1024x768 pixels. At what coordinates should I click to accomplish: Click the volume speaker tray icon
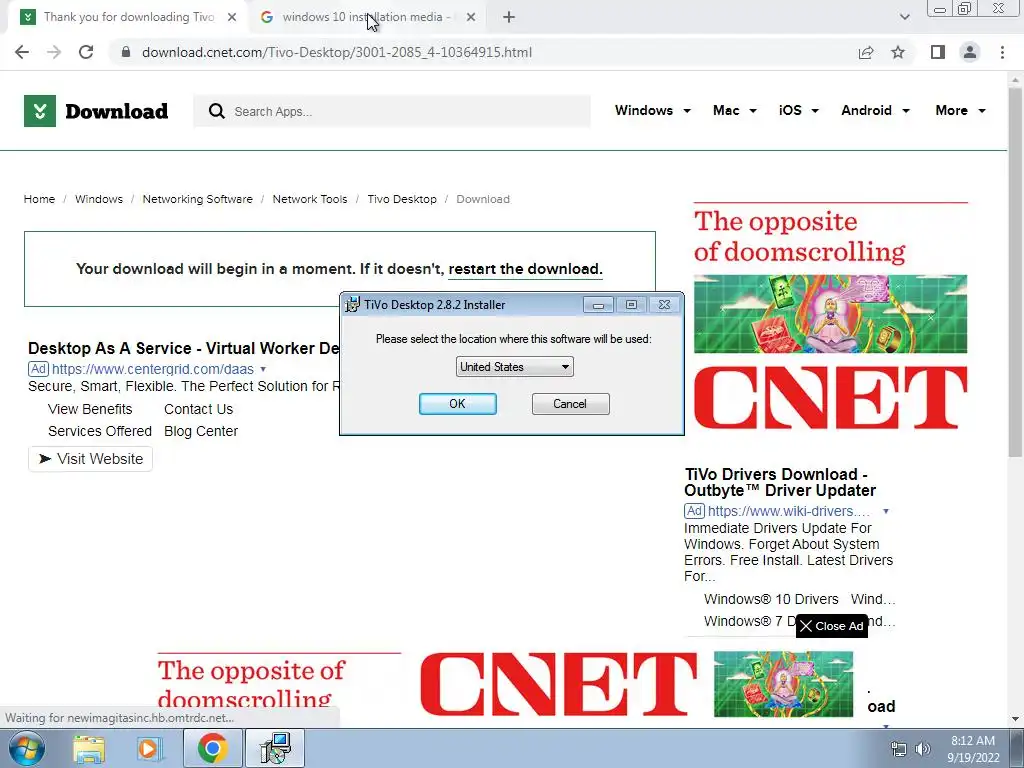click(x=922, y=749)
